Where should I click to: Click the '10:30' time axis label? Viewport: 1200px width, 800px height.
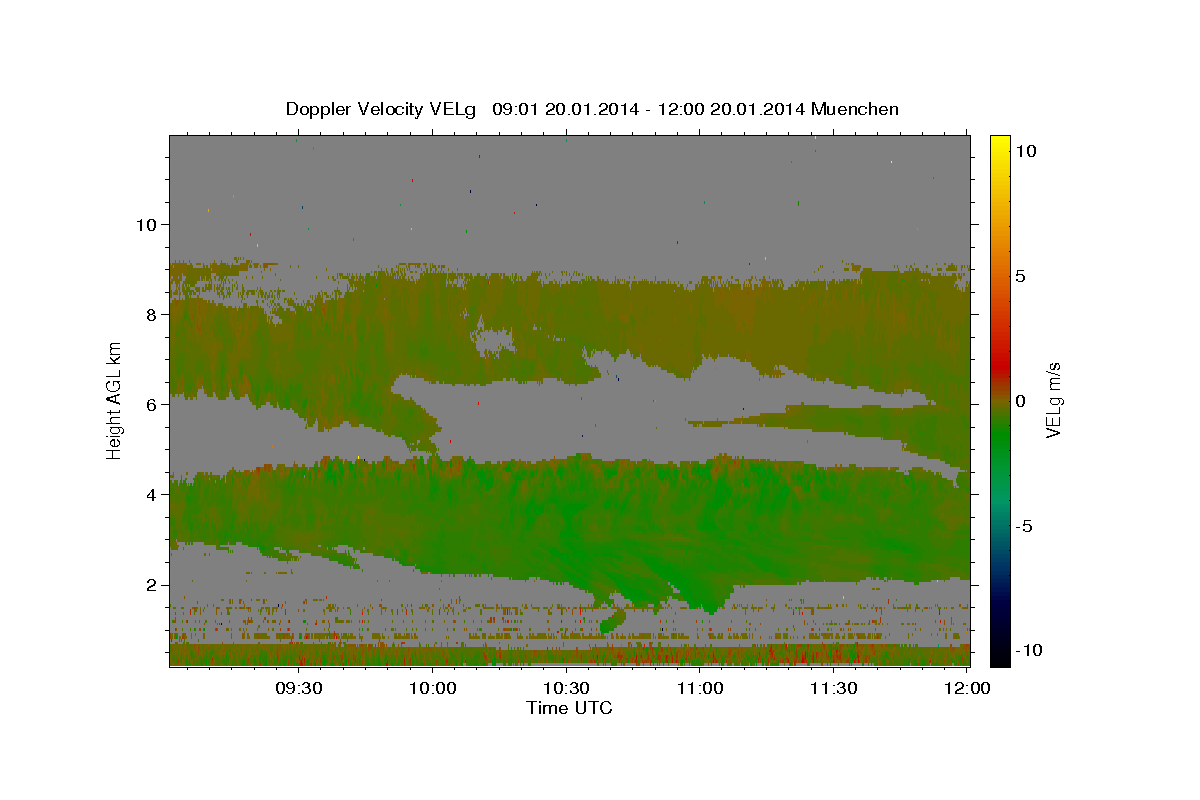(566, 688)
